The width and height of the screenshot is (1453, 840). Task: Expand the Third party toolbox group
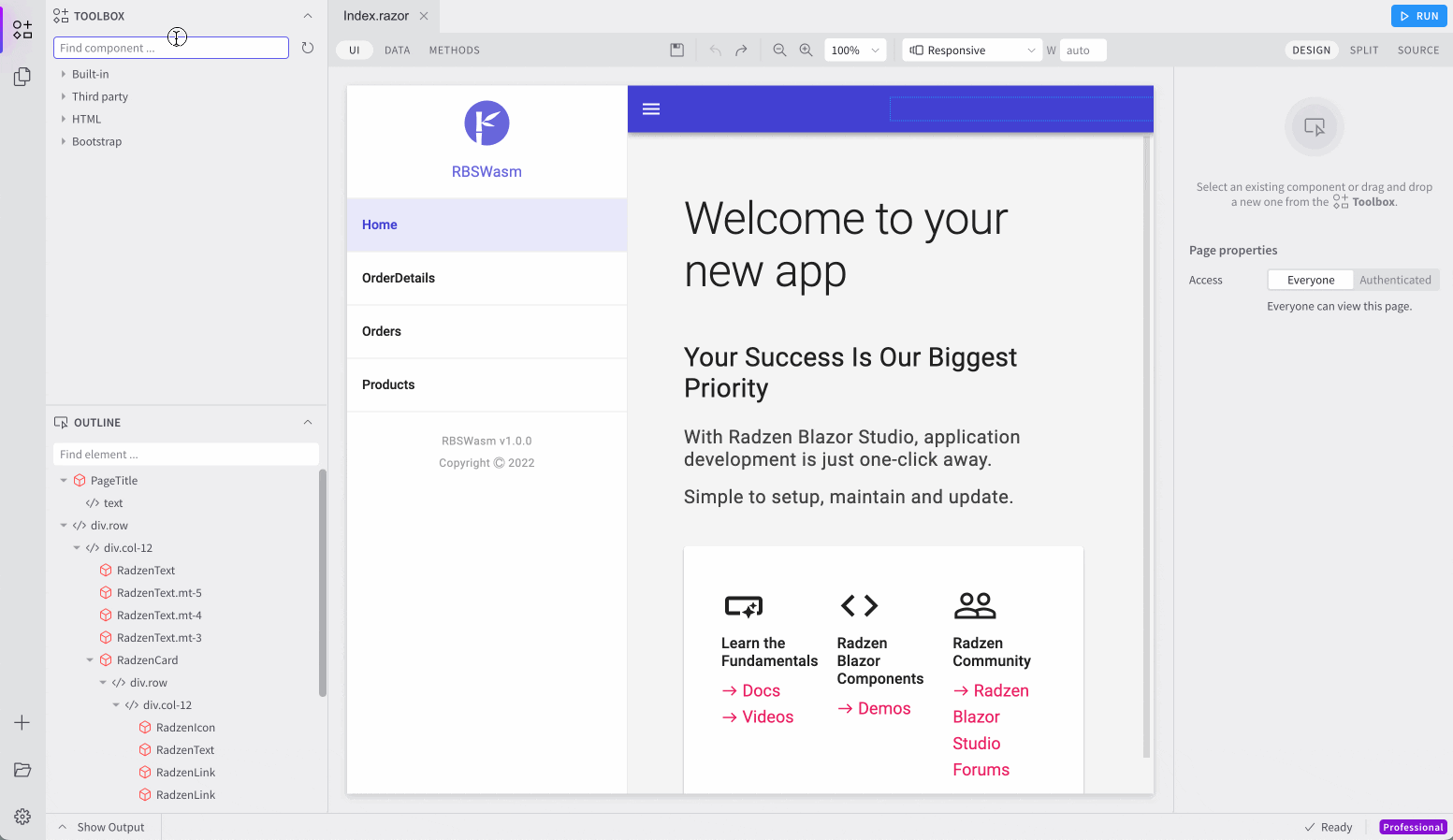click(64, 96)
